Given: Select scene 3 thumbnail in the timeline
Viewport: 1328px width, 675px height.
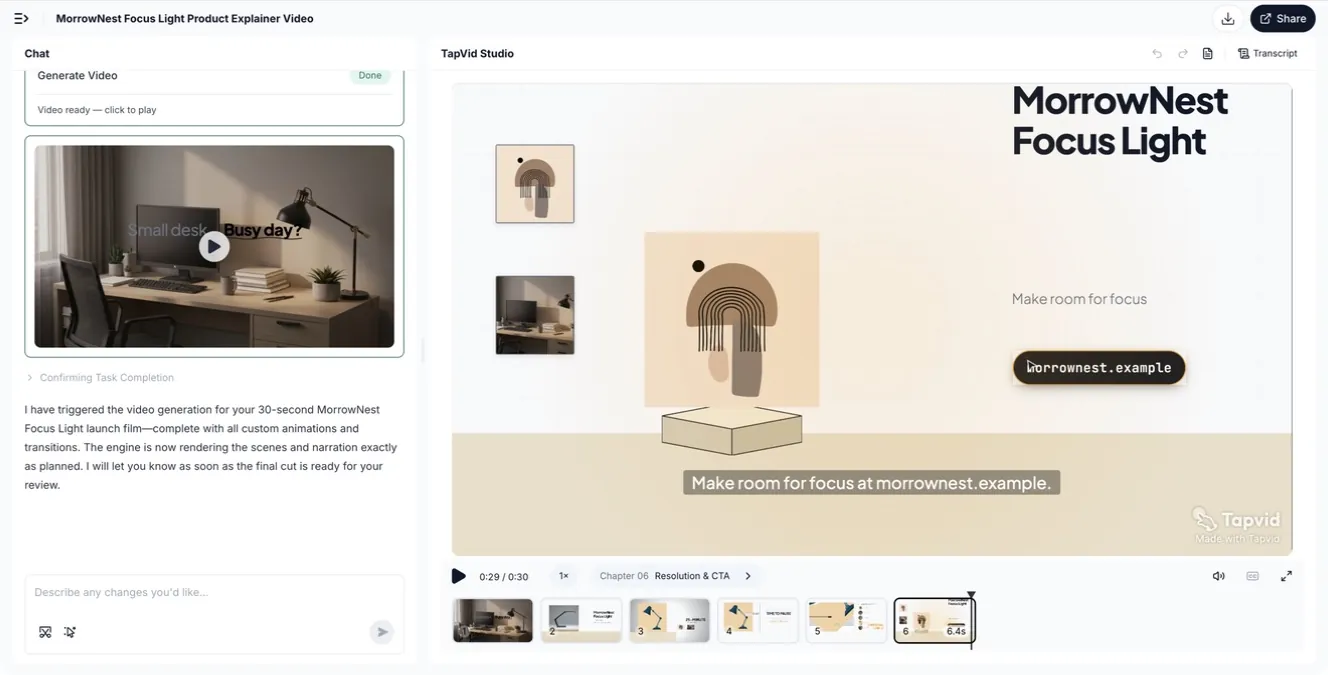Looking at the screenshot, I should point(669,620).
